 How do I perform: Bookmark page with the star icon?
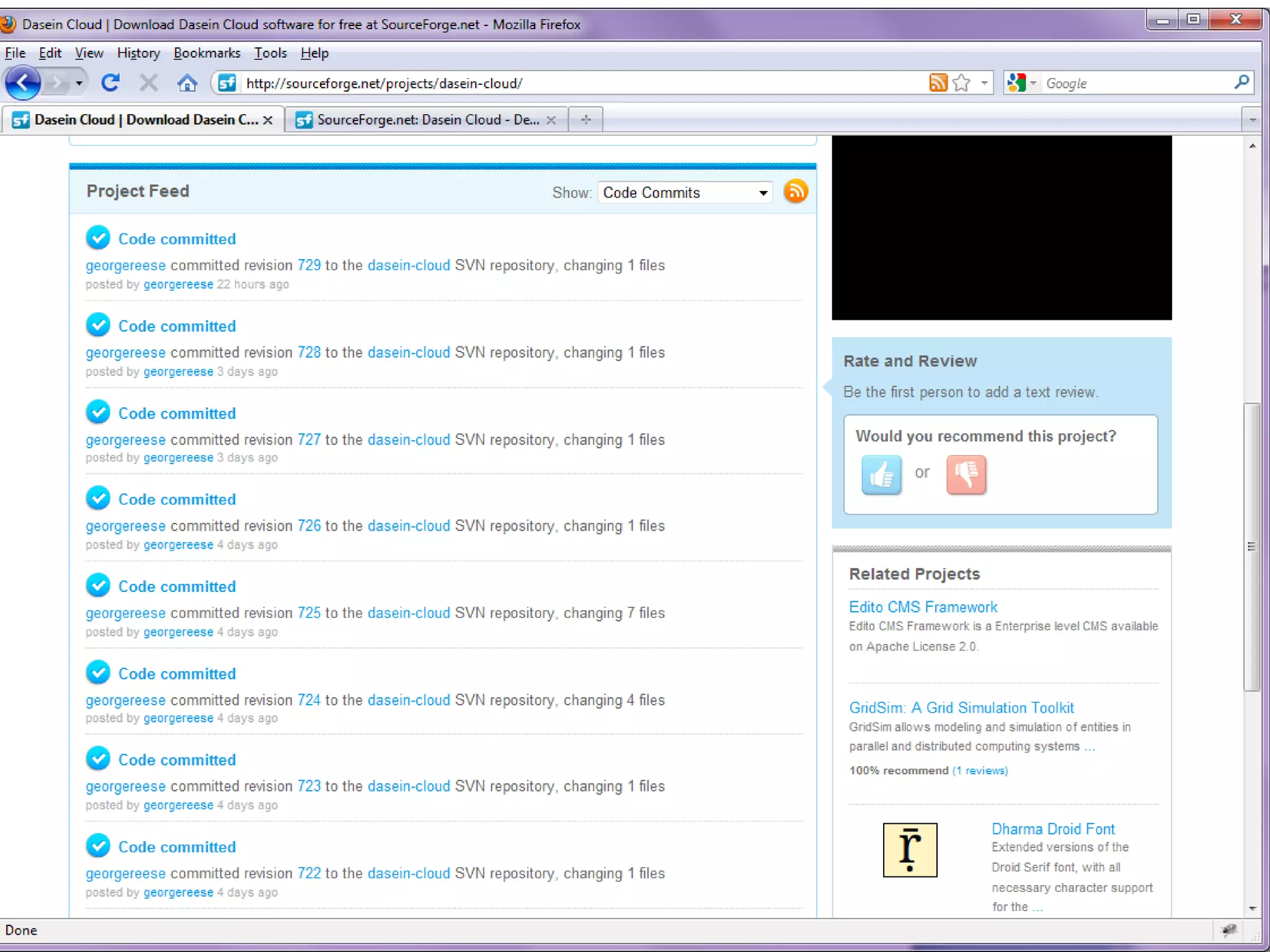coord(961,82)
